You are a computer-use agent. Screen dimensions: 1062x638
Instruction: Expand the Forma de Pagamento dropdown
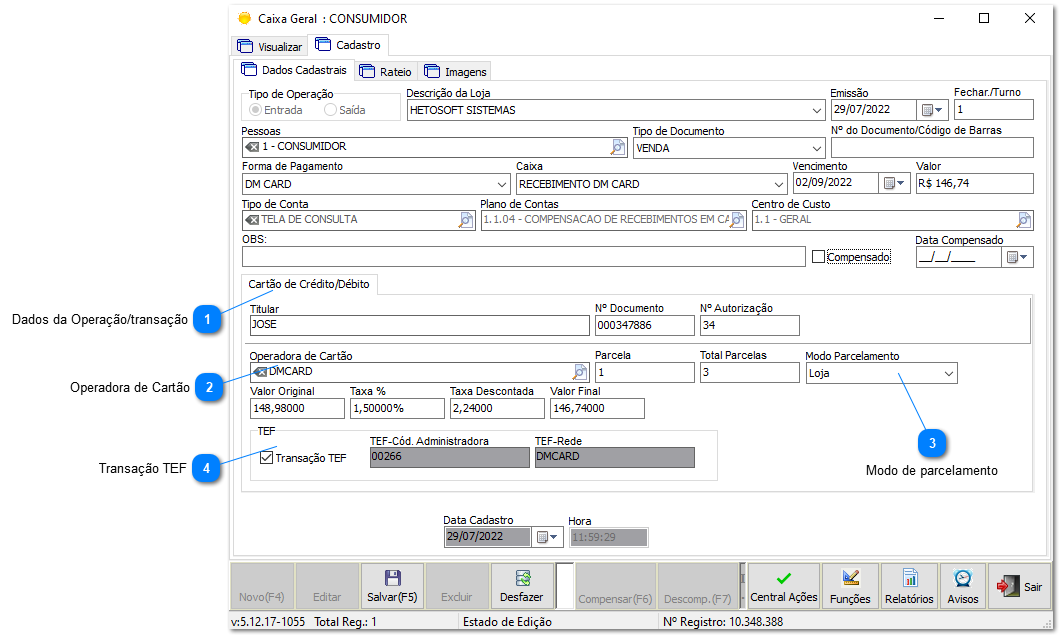[x=501, y=184]
